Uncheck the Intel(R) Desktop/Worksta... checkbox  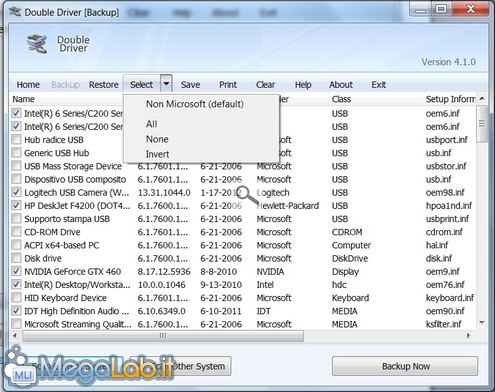tap(16, 285)
